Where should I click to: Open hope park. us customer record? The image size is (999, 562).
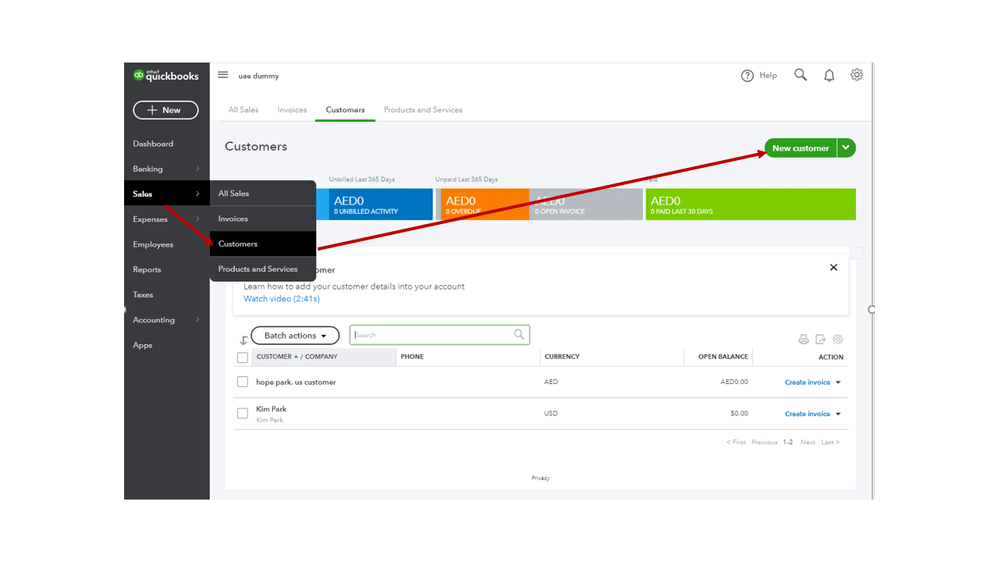(296, 382)
